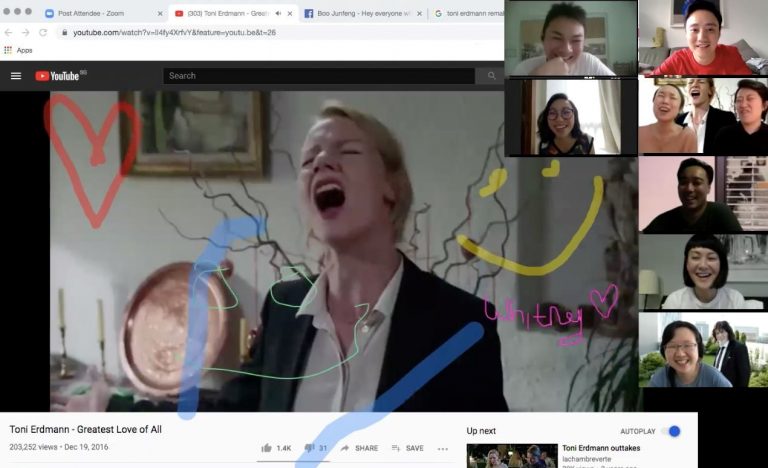Viewport: 768px width, 468px height.
Task: Reload the YouTube page
Action: (43, 32)
